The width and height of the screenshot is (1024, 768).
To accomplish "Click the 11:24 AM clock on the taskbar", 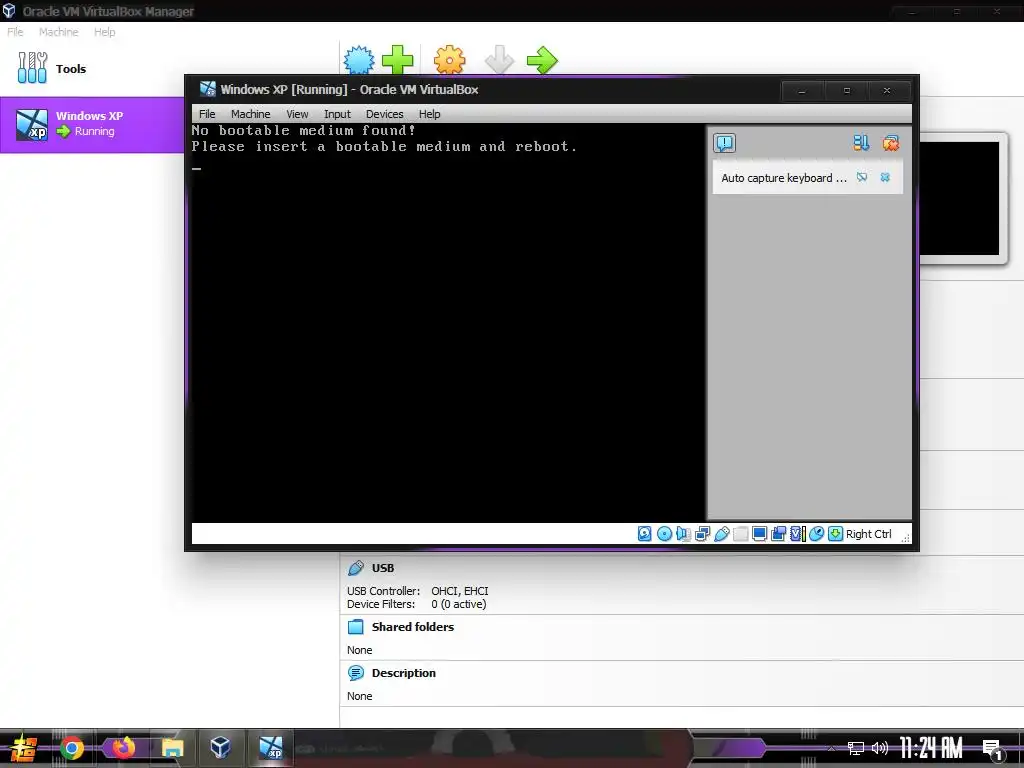I will (931, 748).
